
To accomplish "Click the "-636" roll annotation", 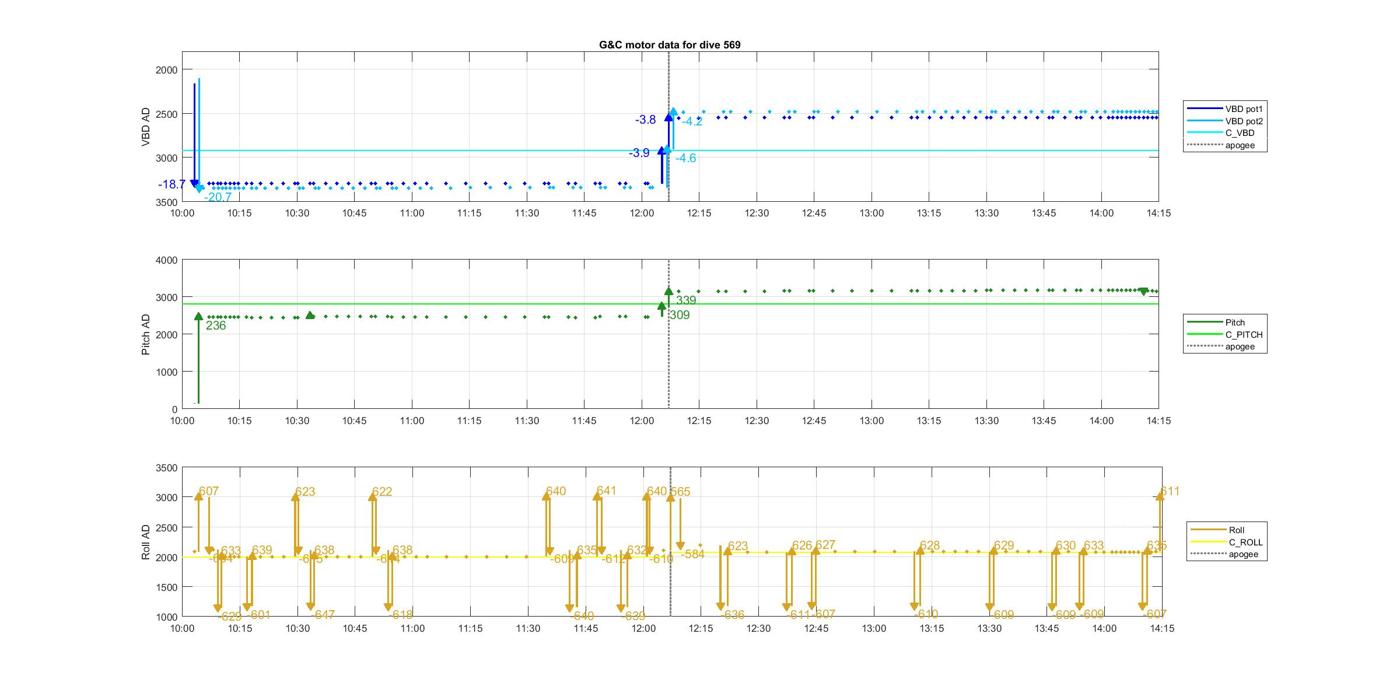I will 733,615.
